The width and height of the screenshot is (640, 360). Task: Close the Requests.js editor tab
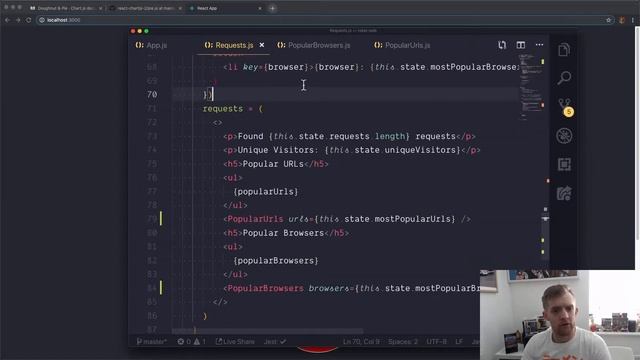(262, 45)
